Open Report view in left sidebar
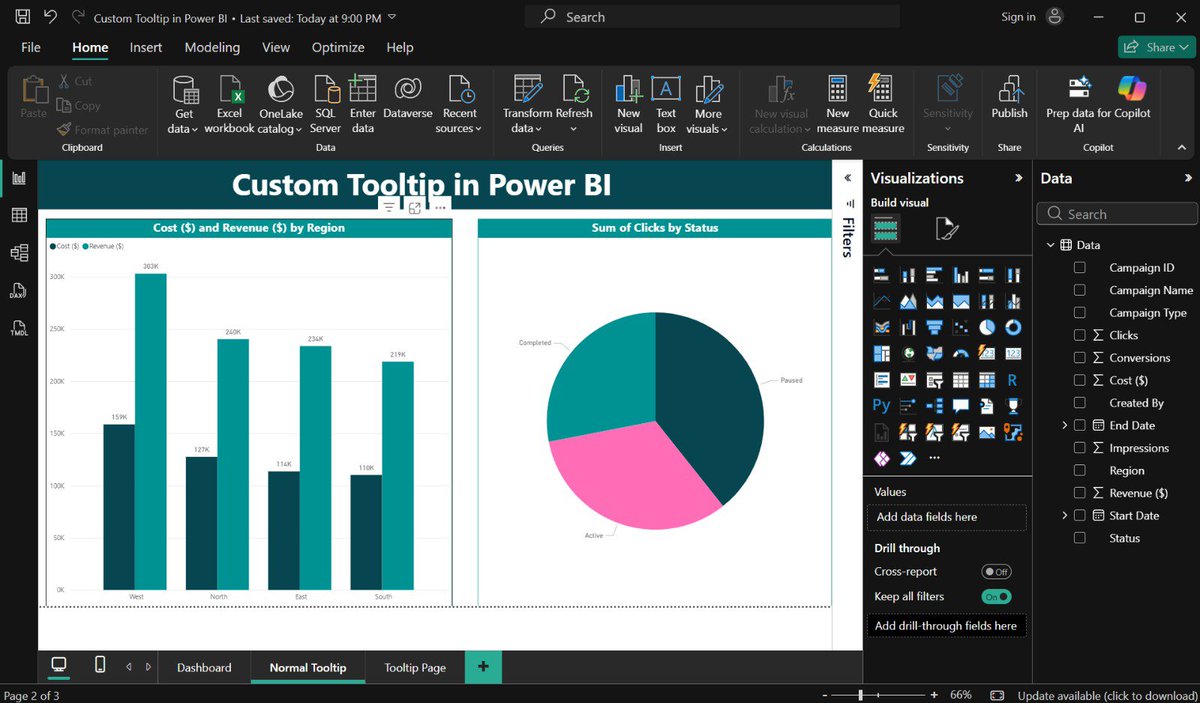The height and width of the screenshot is (703, 1200). pos(18,178)
